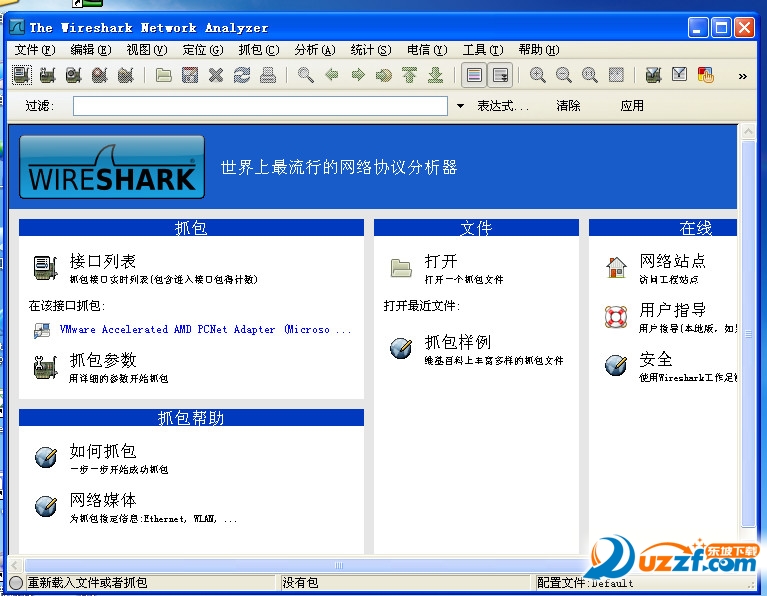Restart the running capture toolbar icon
Image resolution: width=767 pixels, height=596 pixels.
pos(125,75)
